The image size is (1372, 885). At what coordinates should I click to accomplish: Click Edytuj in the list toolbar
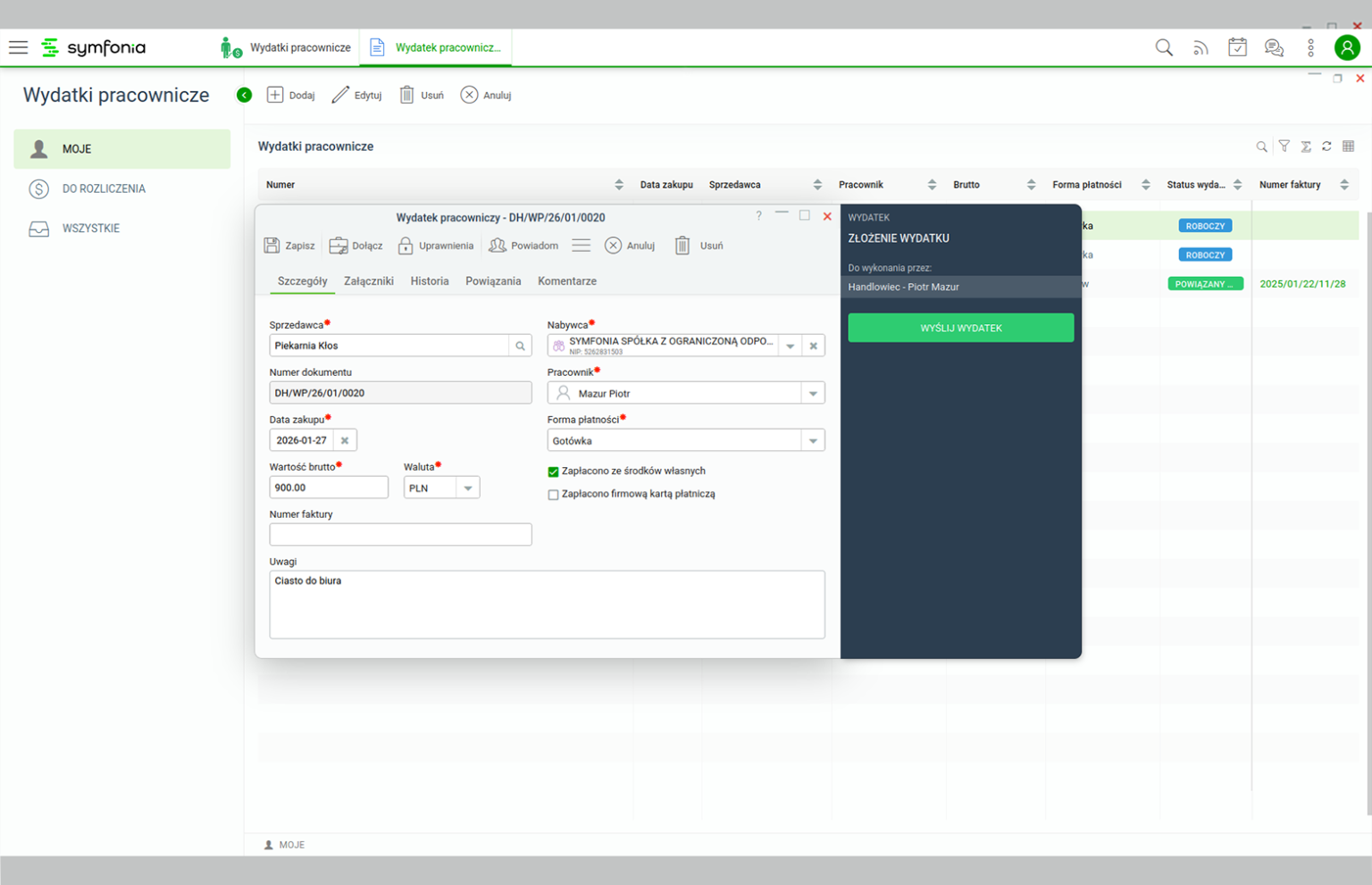(x=356, y=95)
